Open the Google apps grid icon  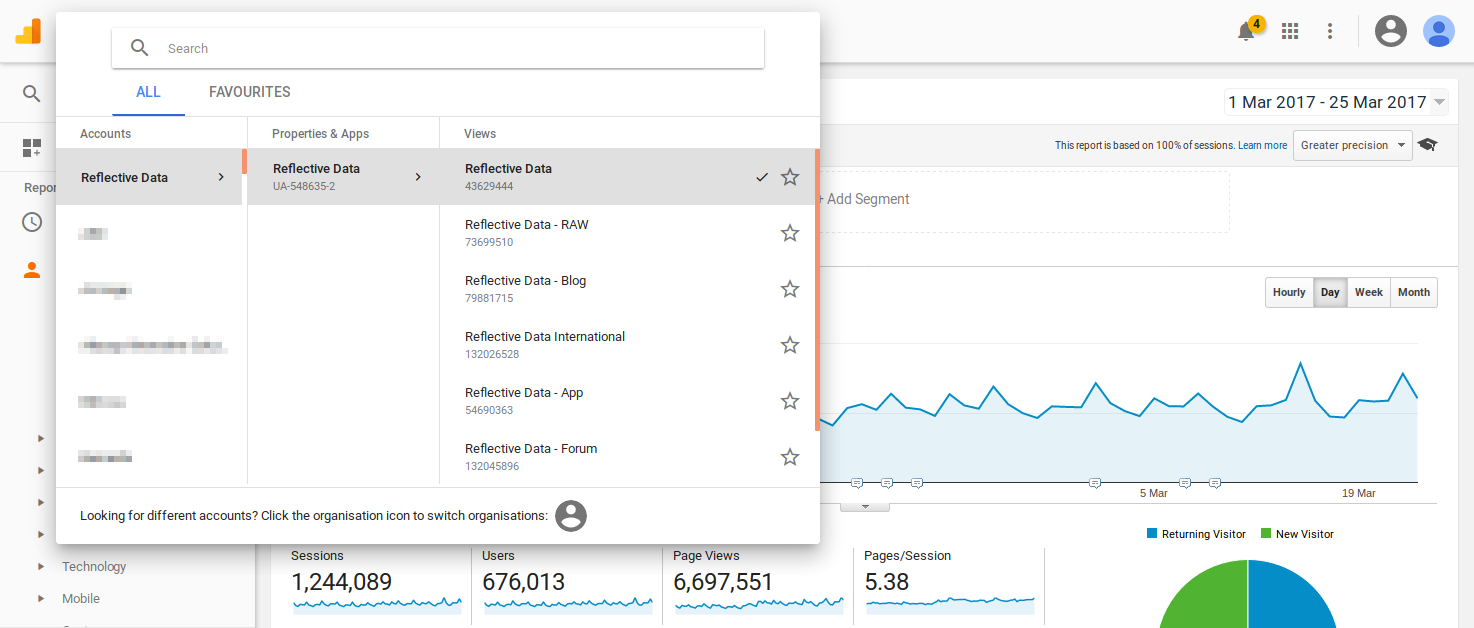point(1290,31)
